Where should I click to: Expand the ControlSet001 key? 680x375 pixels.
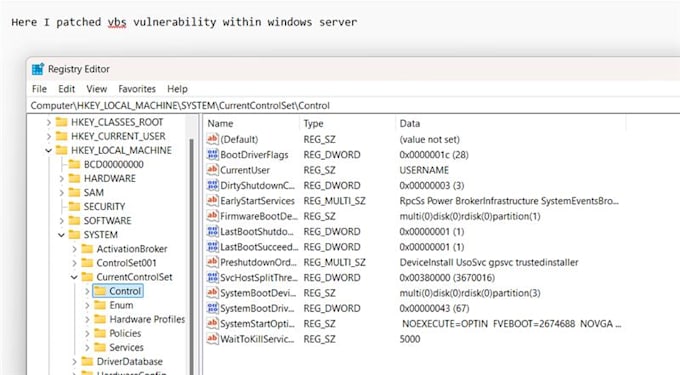pos(74,263)
